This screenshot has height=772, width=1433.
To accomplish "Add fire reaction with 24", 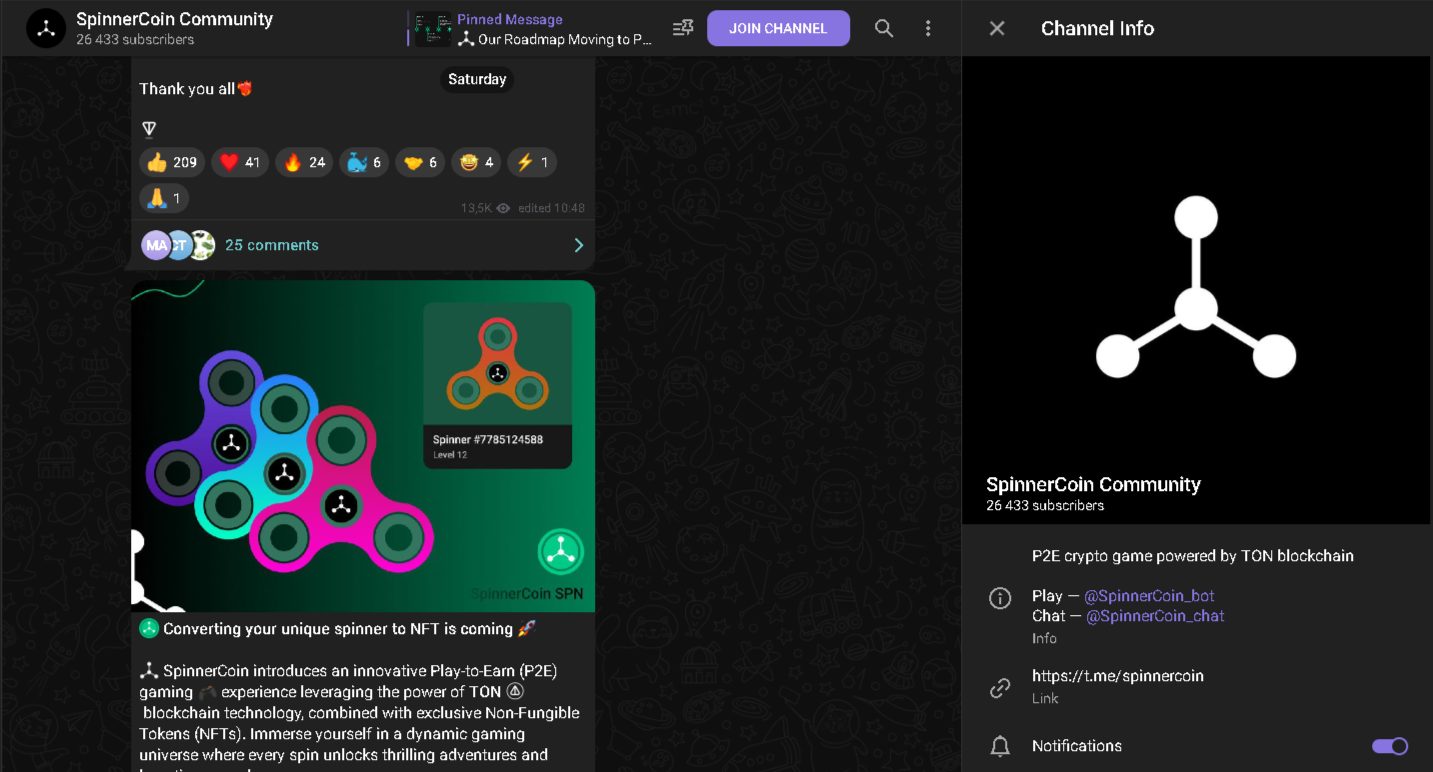I will pos(304,162).
